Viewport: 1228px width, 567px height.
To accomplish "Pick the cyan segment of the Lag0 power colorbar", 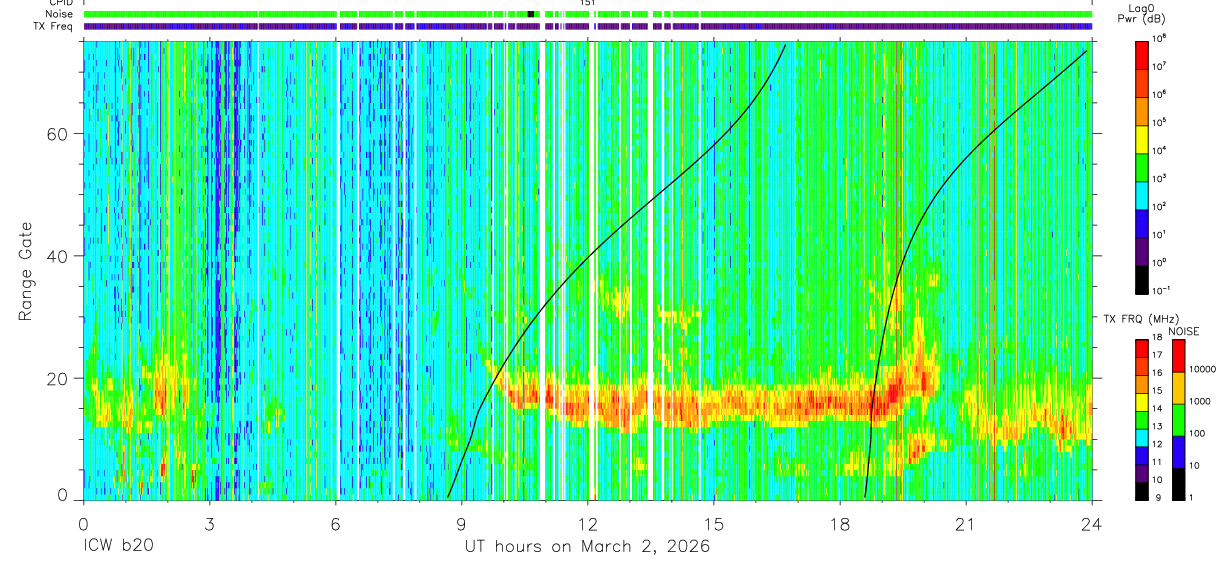I will coord(1142,194).
